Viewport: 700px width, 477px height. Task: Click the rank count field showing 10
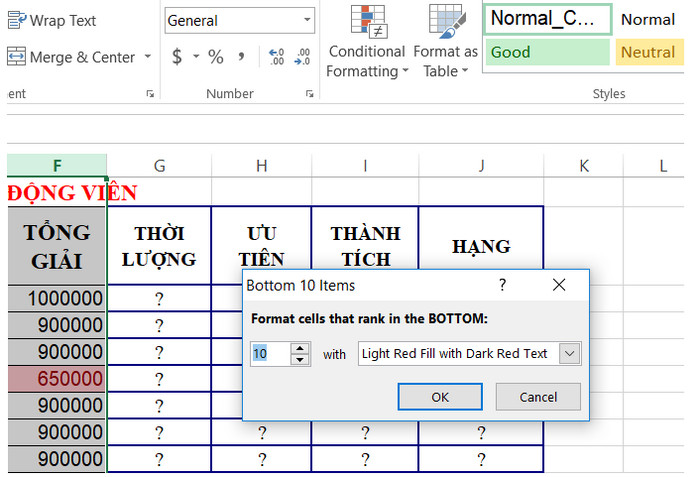[271, 354]
